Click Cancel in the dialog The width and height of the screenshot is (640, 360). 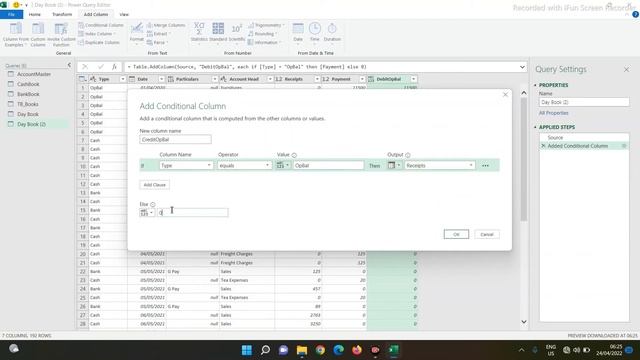(487, 234)
